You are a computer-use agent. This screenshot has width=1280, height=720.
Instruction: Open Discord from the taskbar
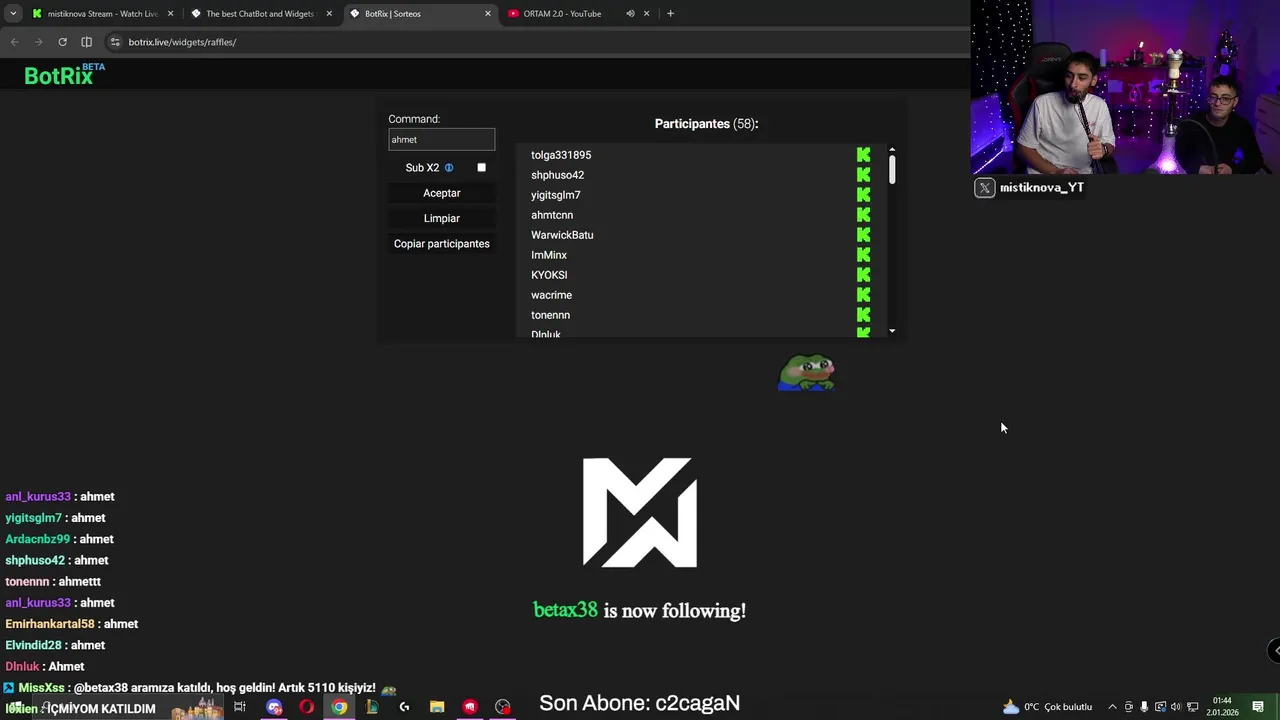pyautogui.click(x=274, y=707)
